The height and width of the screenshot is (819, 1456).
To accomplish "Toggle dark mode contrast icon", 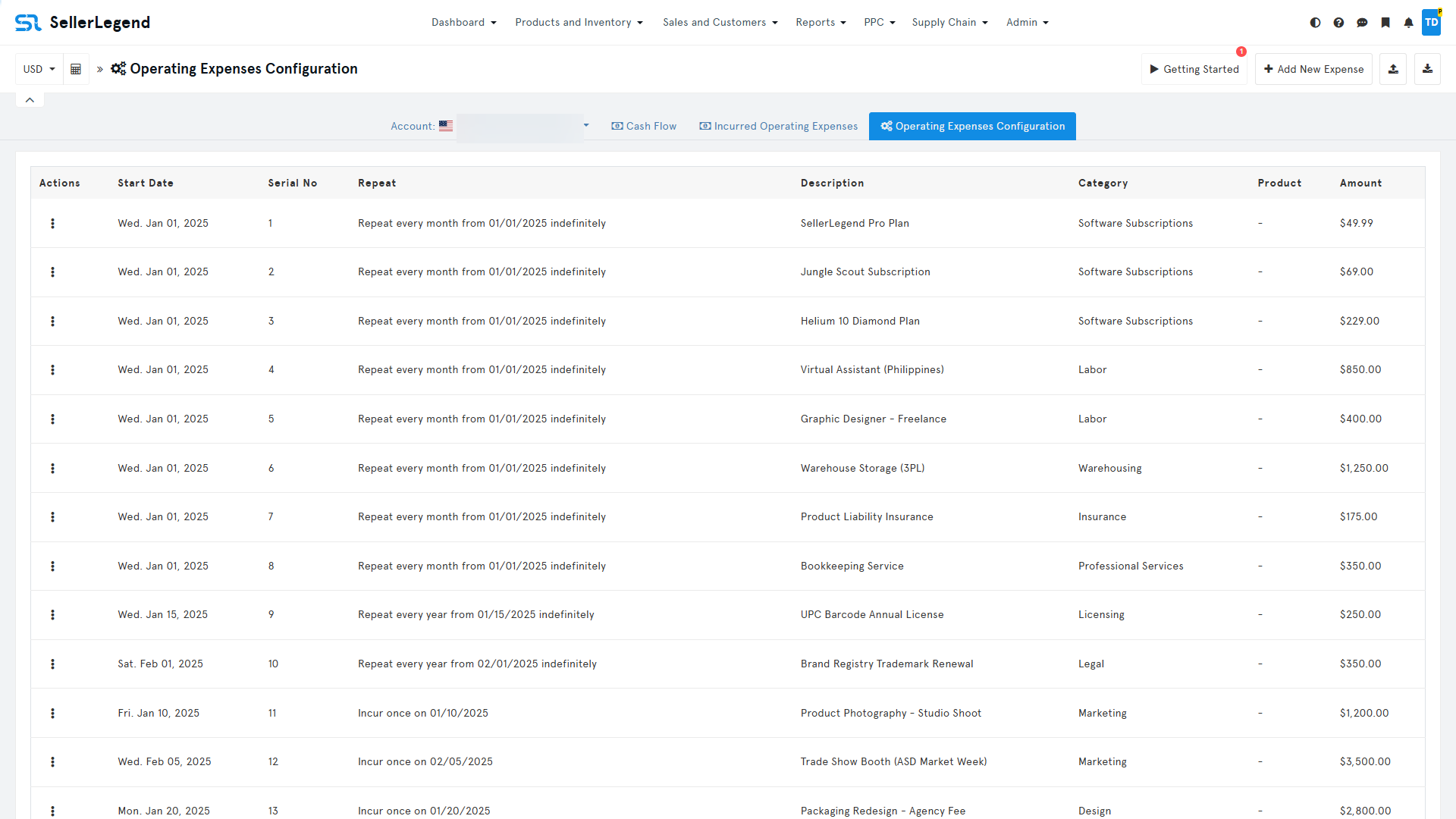I will [x=1315, y=23].
